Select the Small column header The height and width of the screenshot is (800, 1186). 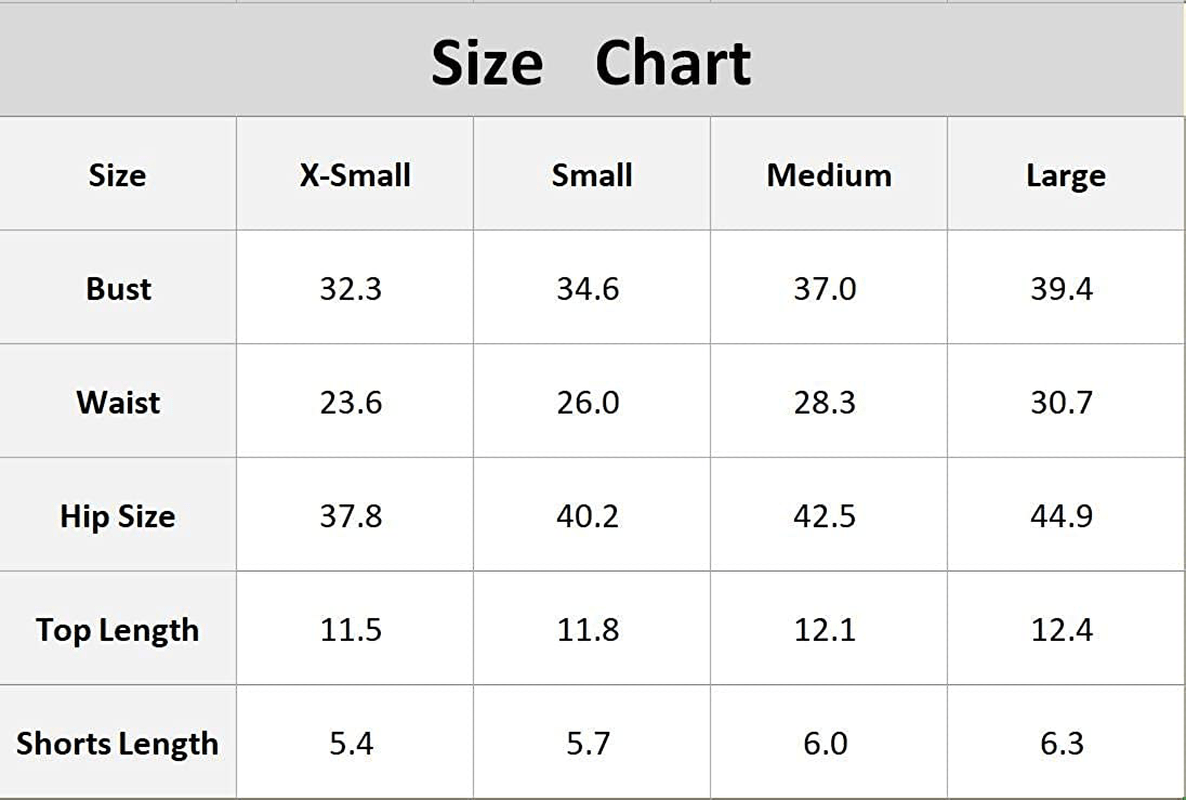point(591,175)
